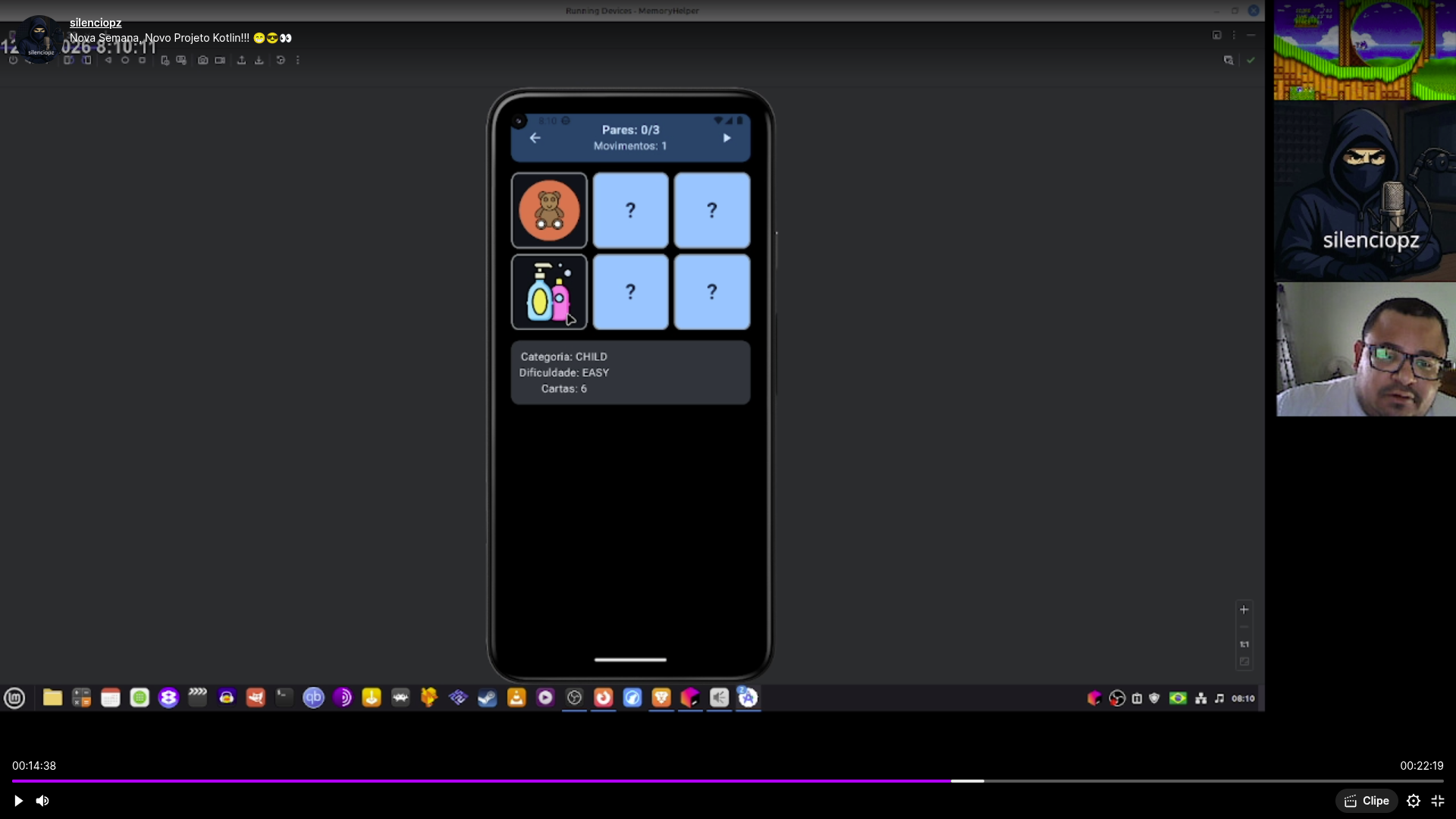Click the Clipe button
This screenshot has height=819, width=1456.
coord(1367,801)
